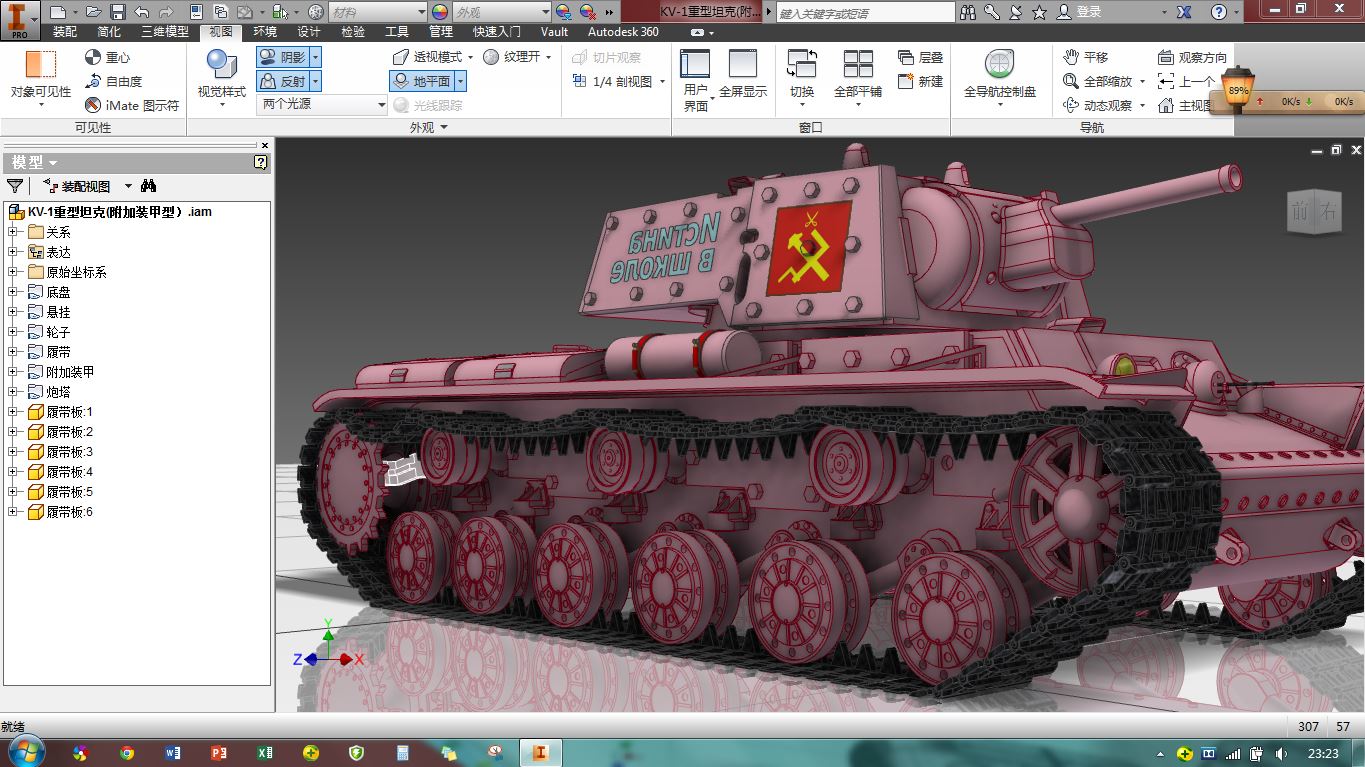Switch to the 设计 ribbon tab
This screenshot has width=1365, height=767.
(309, 32)
